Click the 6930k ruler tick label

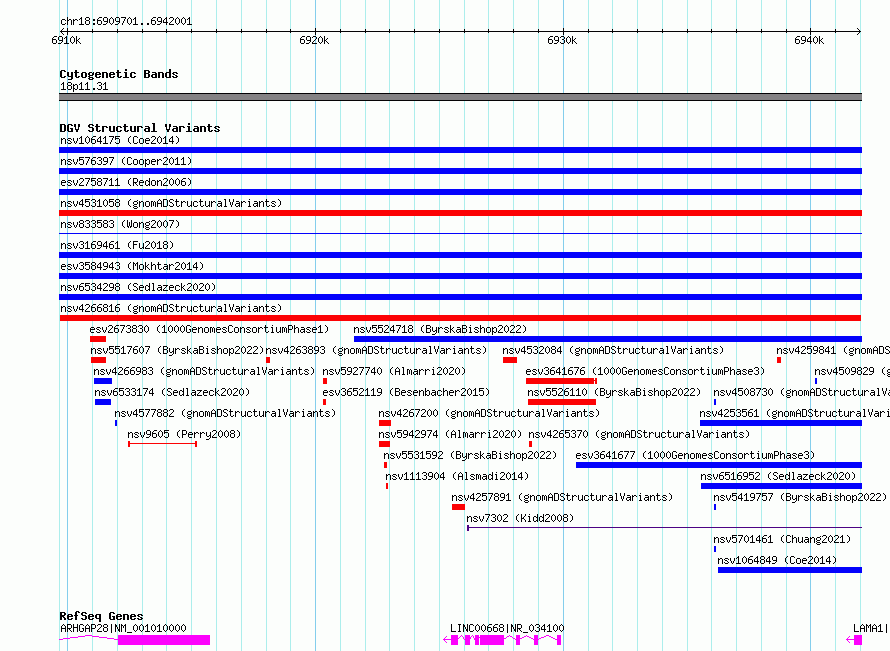click(562, 40)
